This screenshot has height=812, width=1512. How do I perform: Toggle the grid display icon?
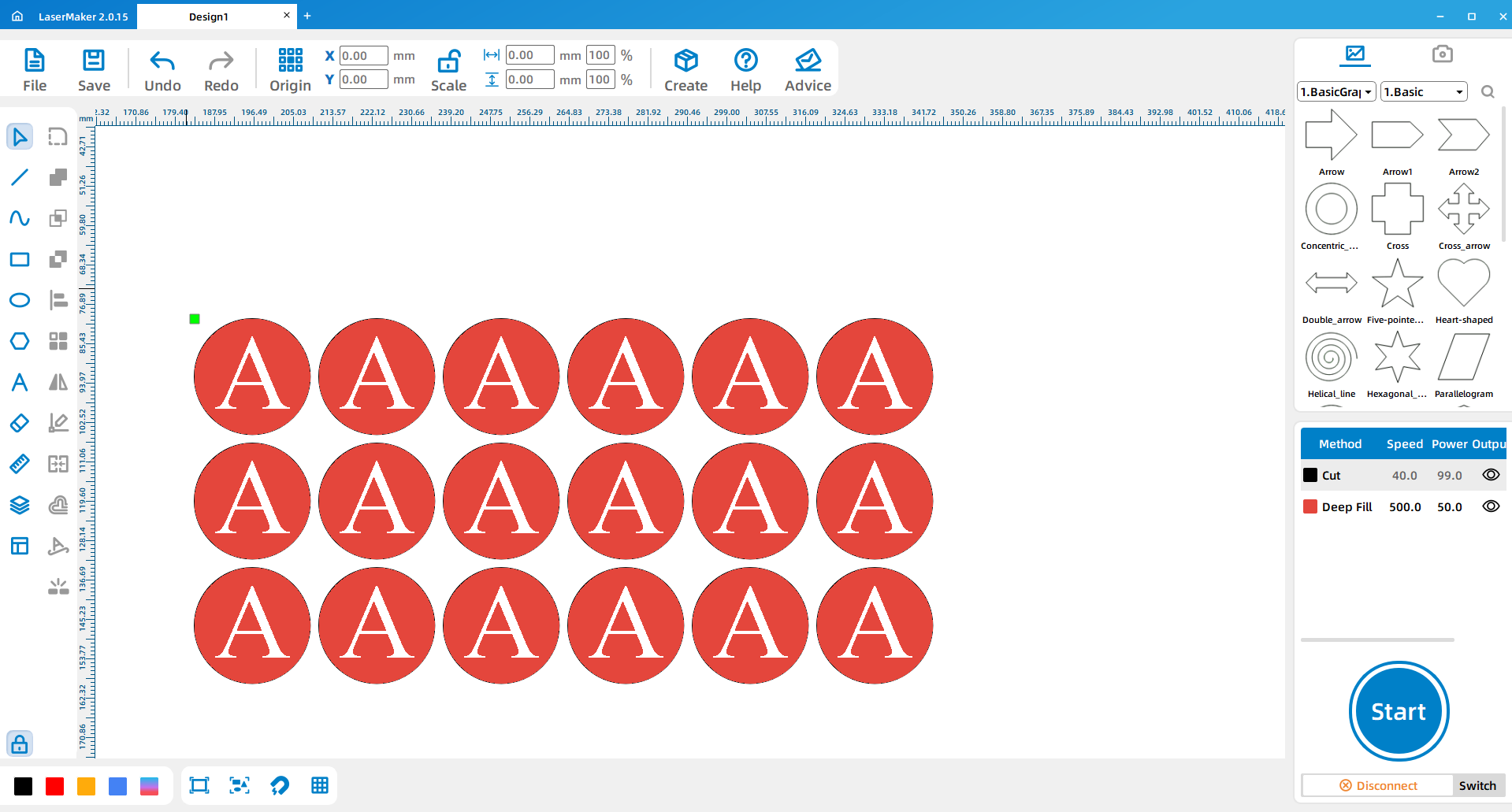[320, 785]
